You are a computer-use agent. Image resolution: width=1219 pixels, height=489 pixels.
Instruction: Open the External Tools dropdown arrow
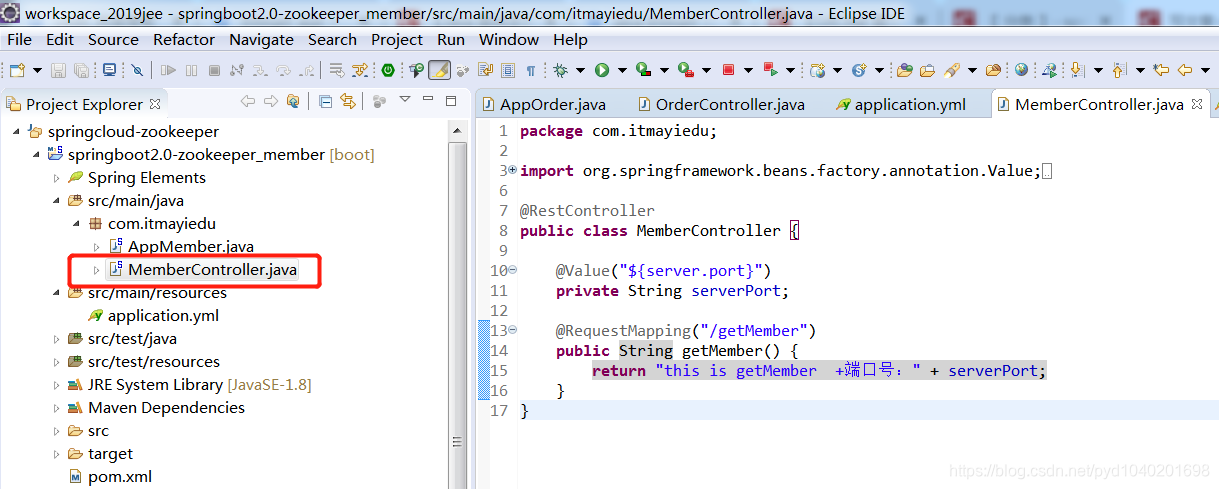[x=706, y=70]
